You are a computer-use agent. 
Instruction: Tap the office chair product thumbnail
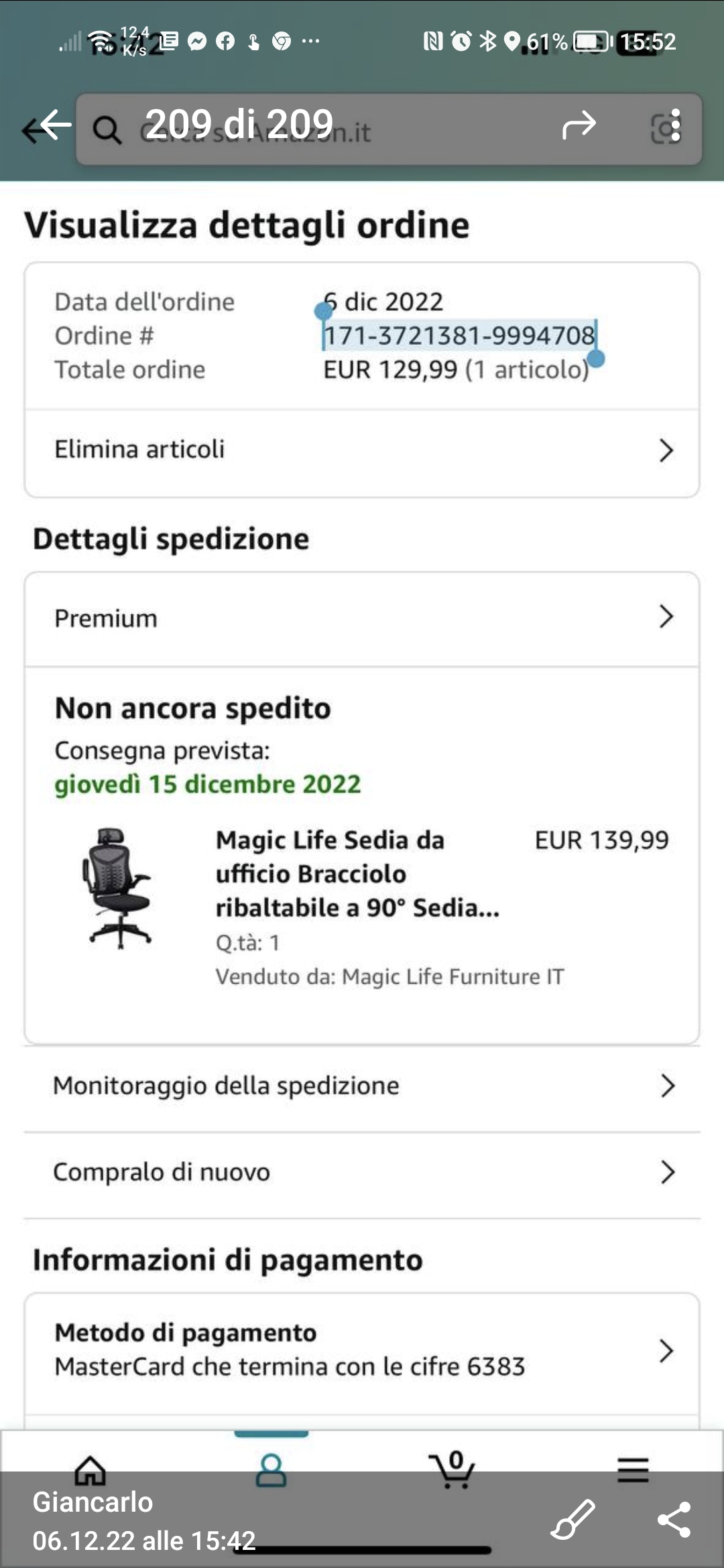click(x=119, y=888)
